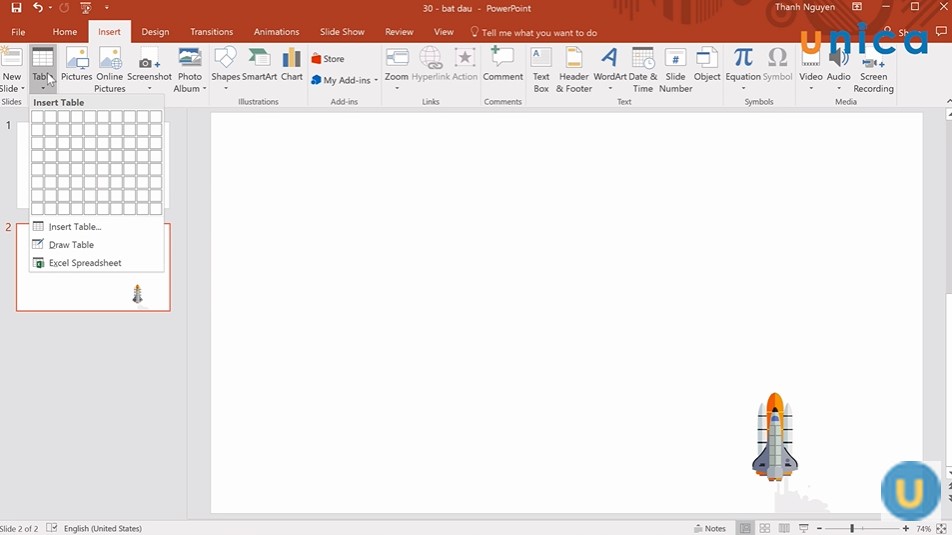Open spell check status icon
The height and width of the screenshot is (535, 952).
(52, 528)
